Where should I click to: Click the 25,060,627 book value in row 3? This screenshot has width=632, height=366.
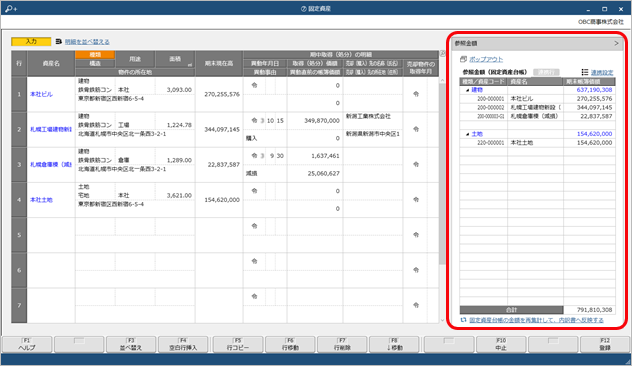323,173
